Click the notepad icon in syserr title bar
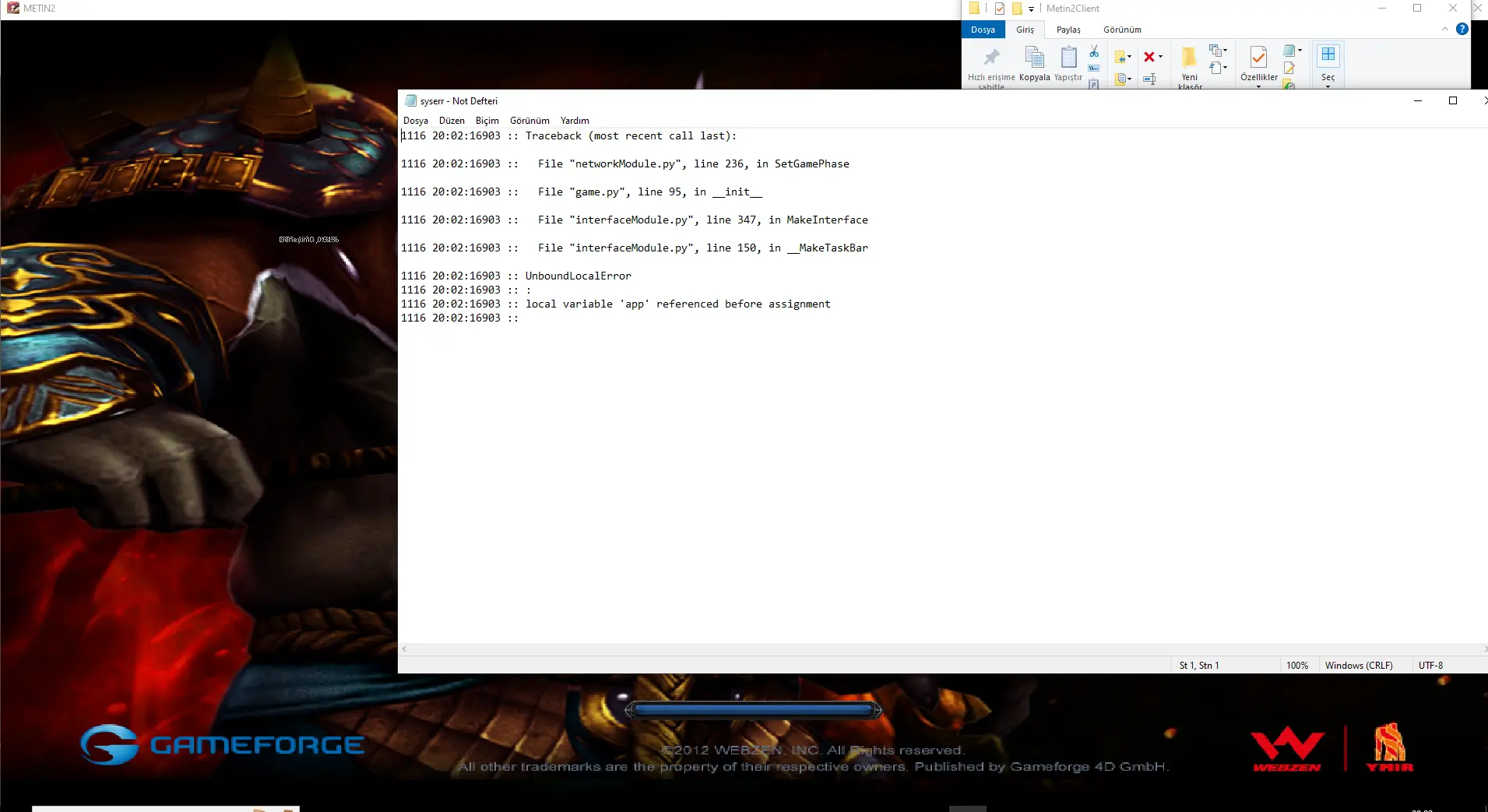The height and width of the screenshot is (812, 1488). point(410,100)
